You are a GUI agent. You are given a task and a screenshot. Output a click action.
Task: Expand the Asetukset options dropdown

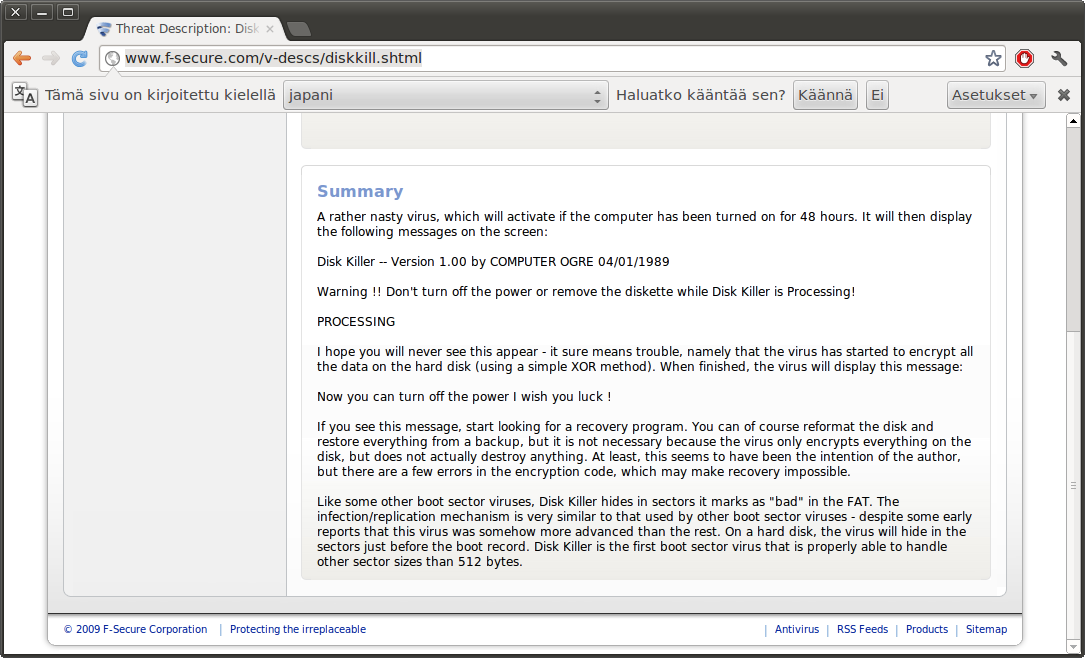[x=996, y=95]
